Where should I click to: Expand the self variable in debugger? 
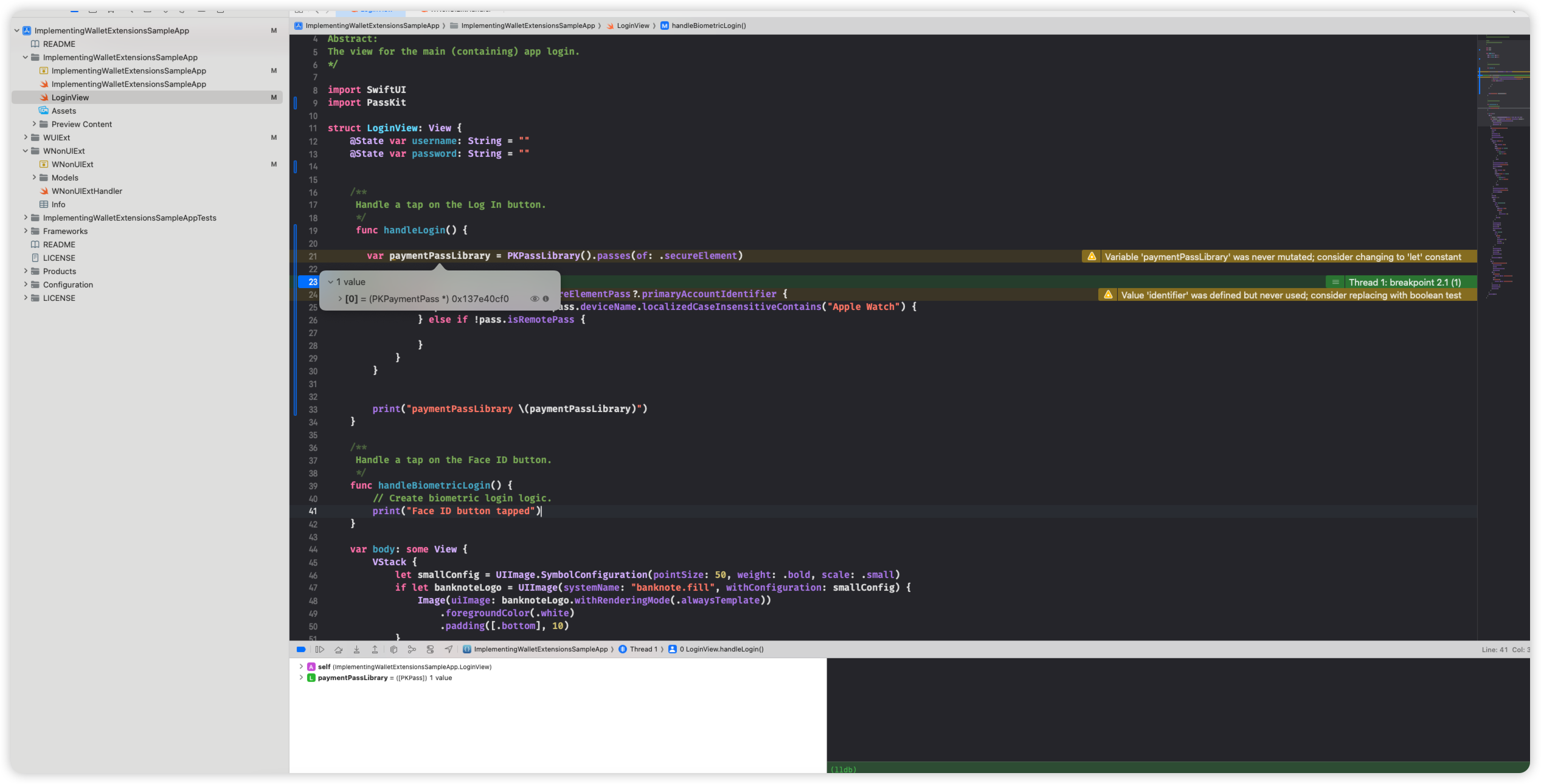coord(301,667)
